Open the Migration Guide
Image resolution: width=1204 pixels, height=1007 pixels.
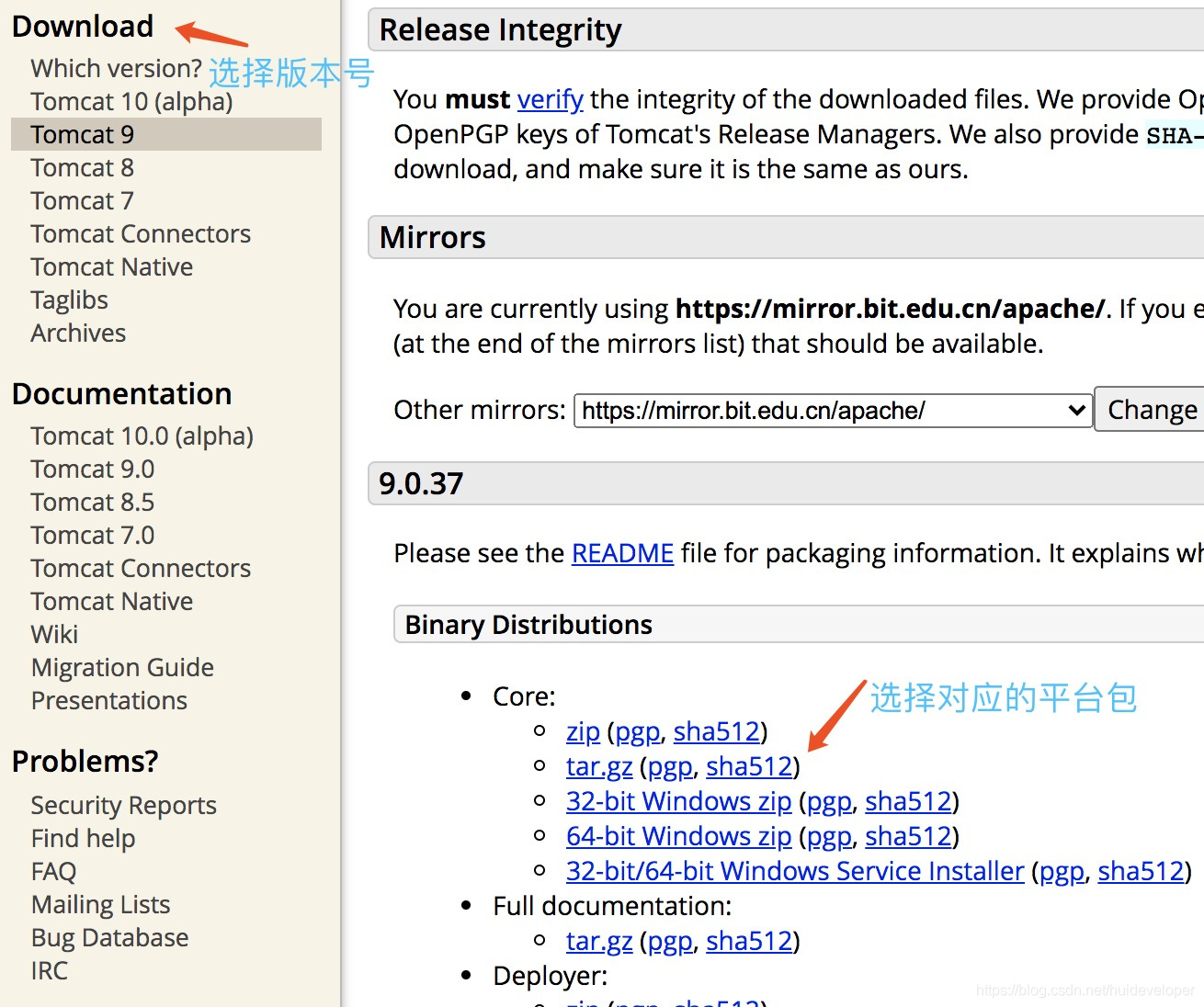tap(122, 668)
